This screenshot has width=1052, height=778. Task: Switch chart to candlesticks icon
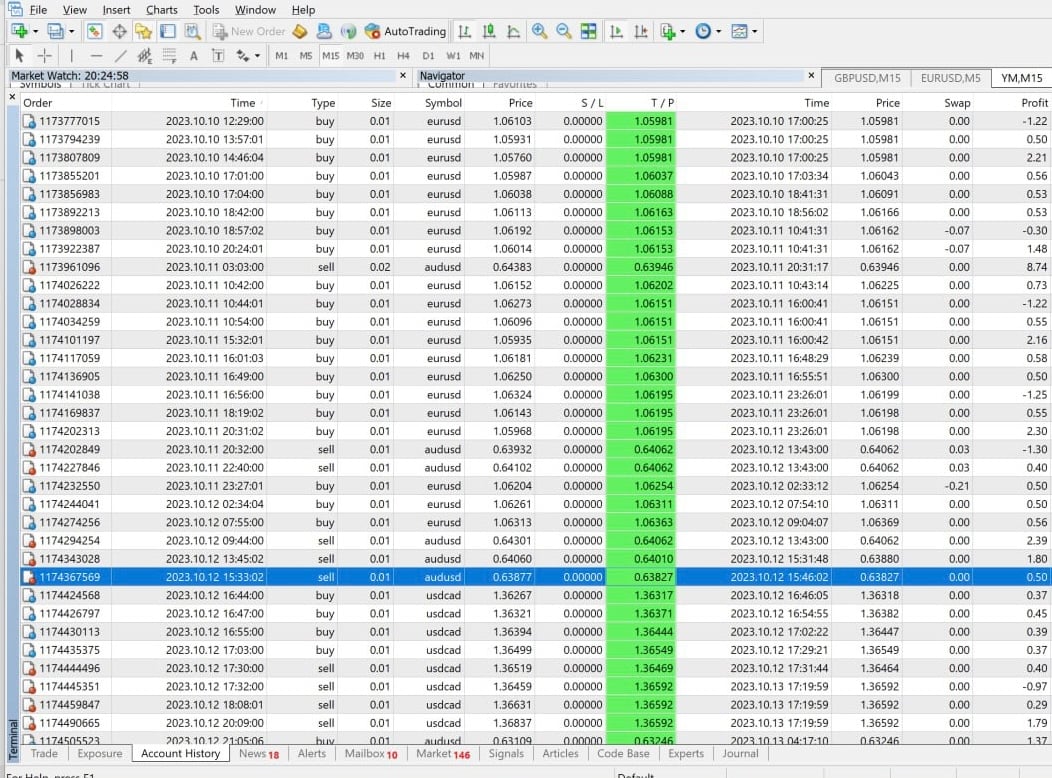click(x=489, y=31)
